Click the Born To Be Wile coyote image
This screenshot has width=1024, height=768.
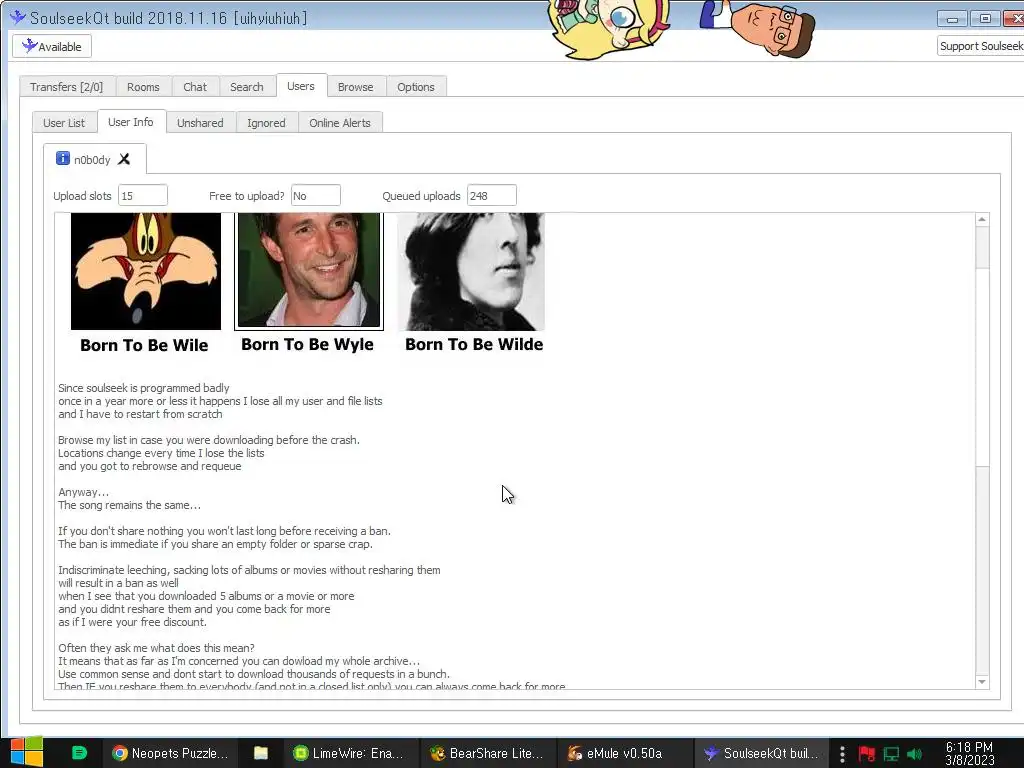[x=146, y=271]
